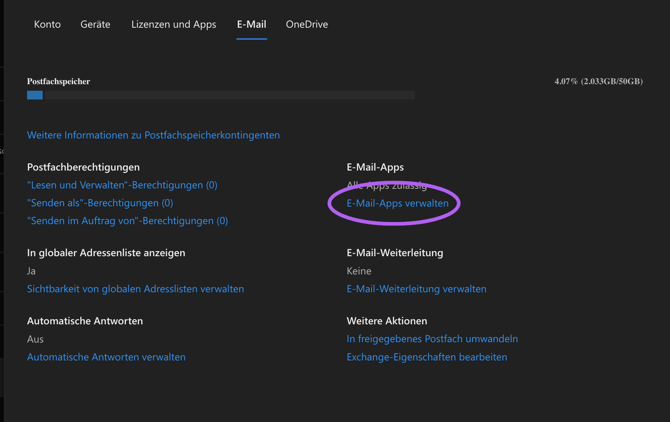The width and height of the screenshot is (670, 422).
Task: Open Sichtbarkeit von globalen Adresslisten verwalten
Action: point(135,289)
